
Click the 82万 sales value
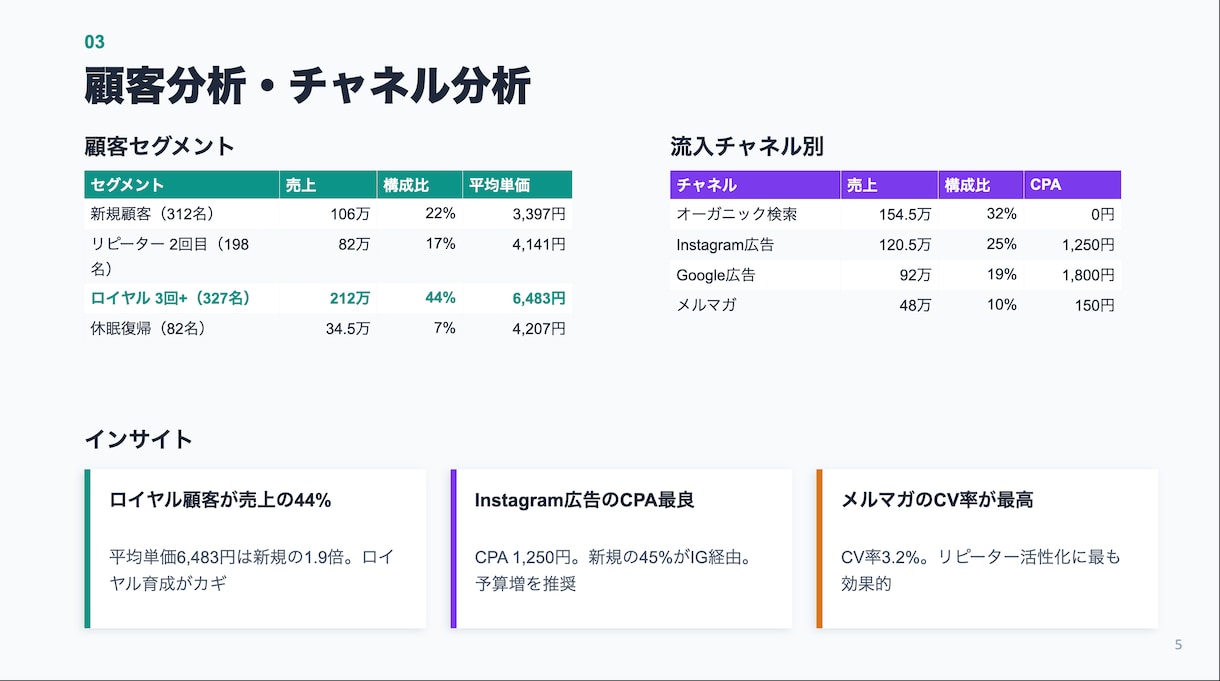(x=354, y=244)
